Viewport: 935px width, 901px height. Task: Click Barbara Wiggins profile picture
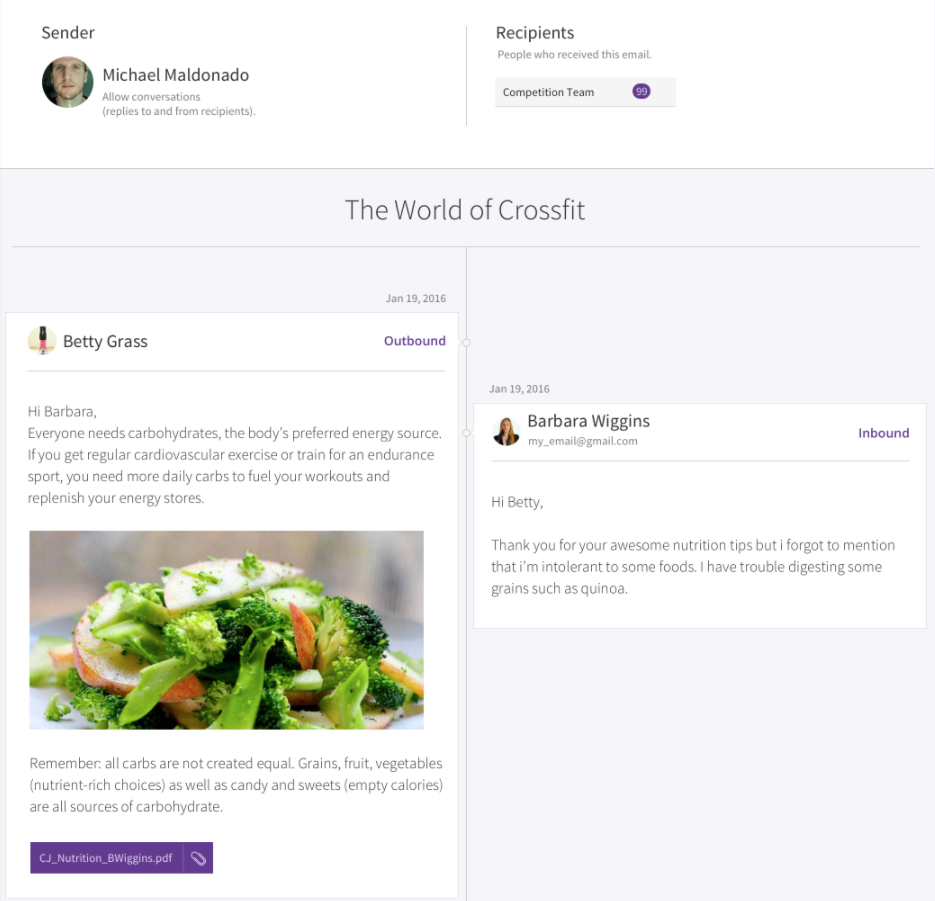(506, 432)
